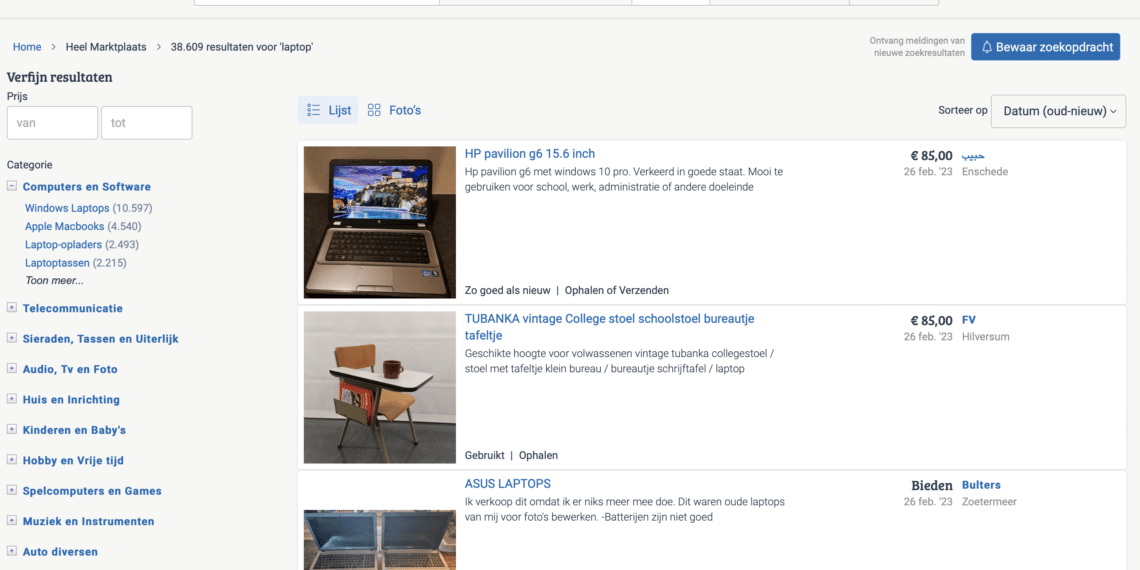Screen dimensions: 1140x570
Task: Expand the Huis en Inrichting plus icon
Action: click(12, 400)
